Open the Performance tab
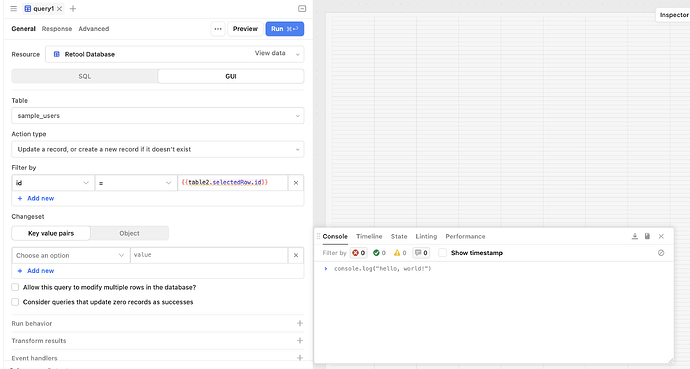690x369 pixels. point(465,236)
